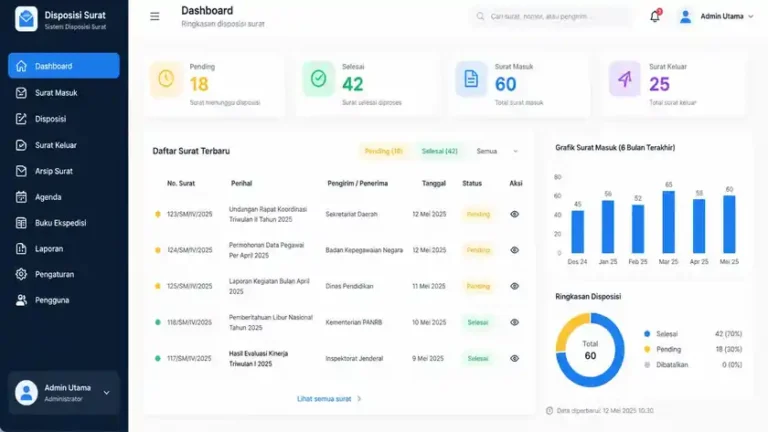Click the Arsip Surat envelope icon
This screenshot has height=432, width=768.
click(21, 171)
